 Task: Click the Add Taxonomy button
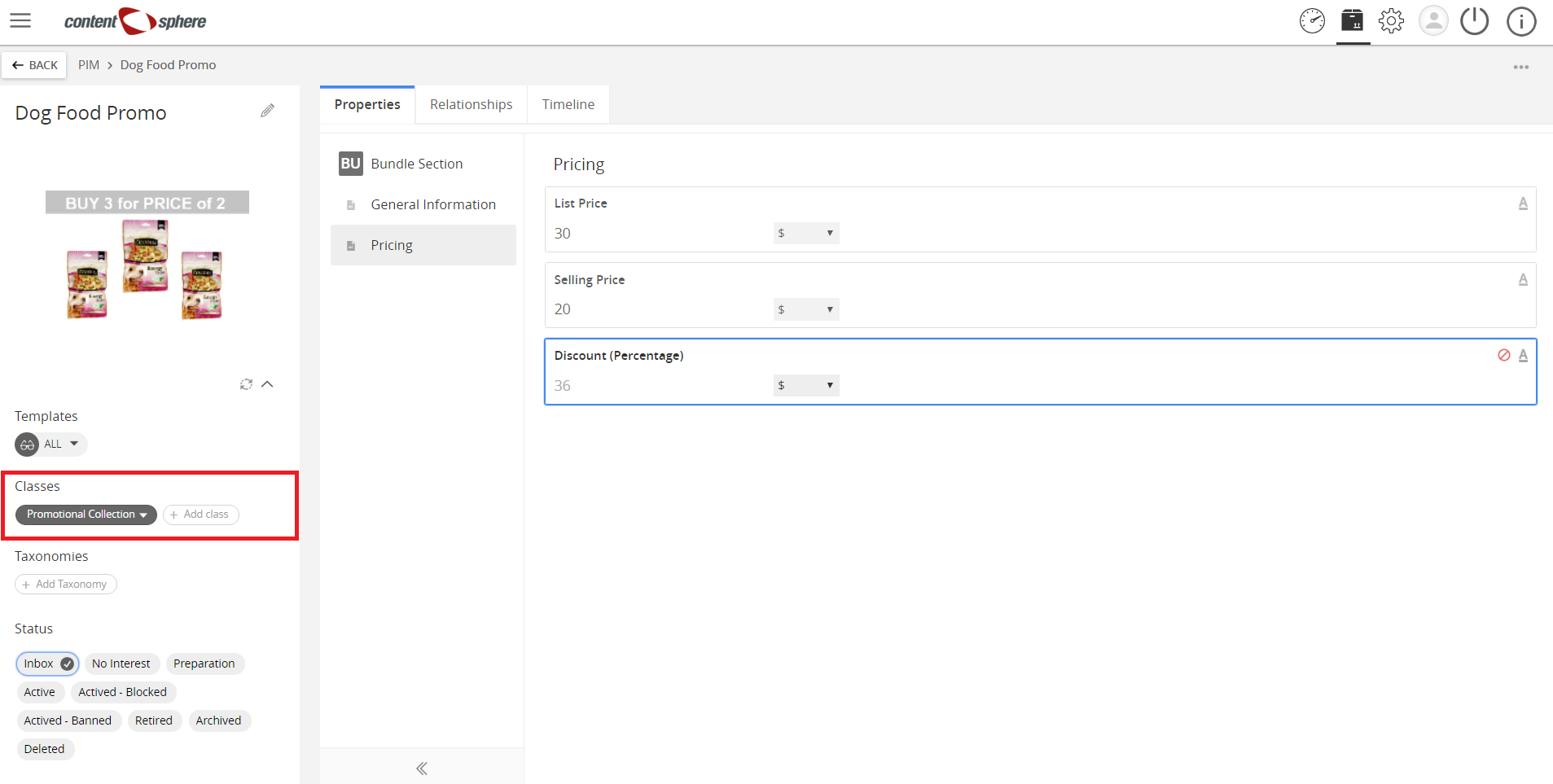66,584
